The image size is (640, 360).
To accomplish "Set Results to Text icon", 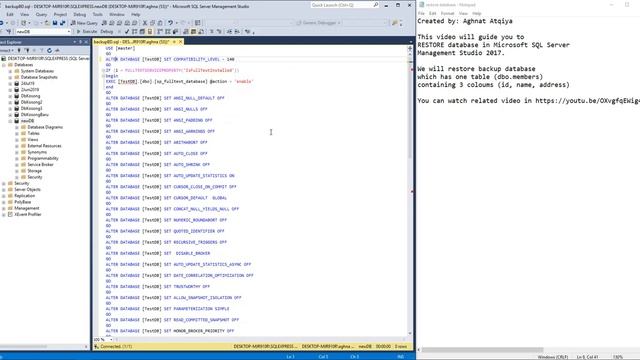I will pos(185,31).
